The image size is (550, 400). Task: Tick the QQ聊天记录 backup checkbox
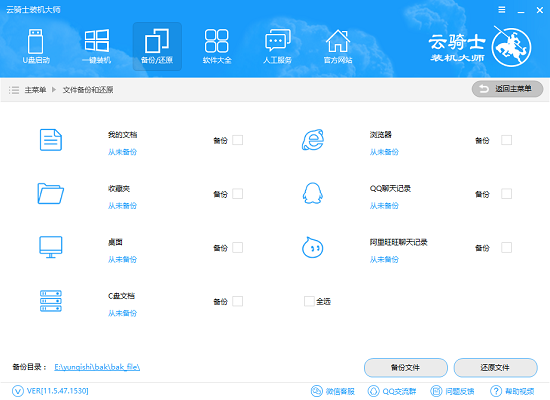(x=506, y=194)
